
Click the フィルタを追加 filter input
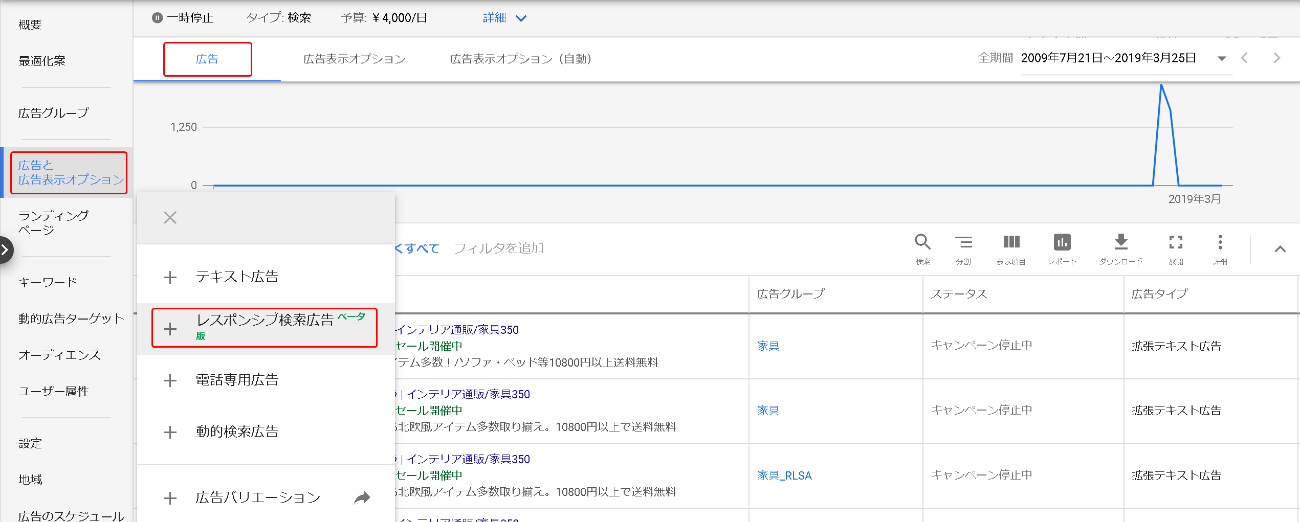(x=500, y=248)
